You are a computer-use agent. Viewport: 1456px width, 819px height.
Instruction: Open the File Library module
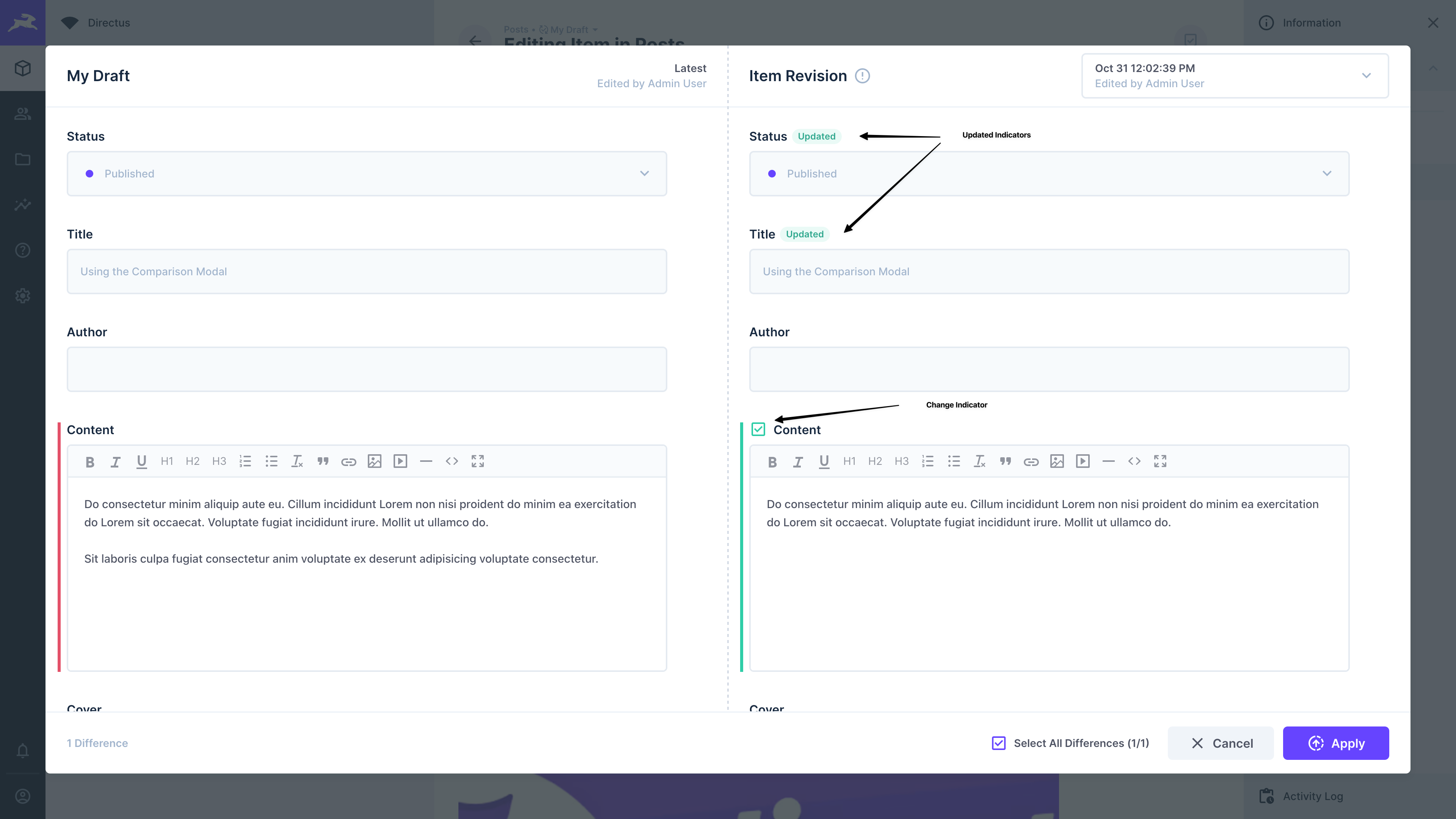coord(23,159)
